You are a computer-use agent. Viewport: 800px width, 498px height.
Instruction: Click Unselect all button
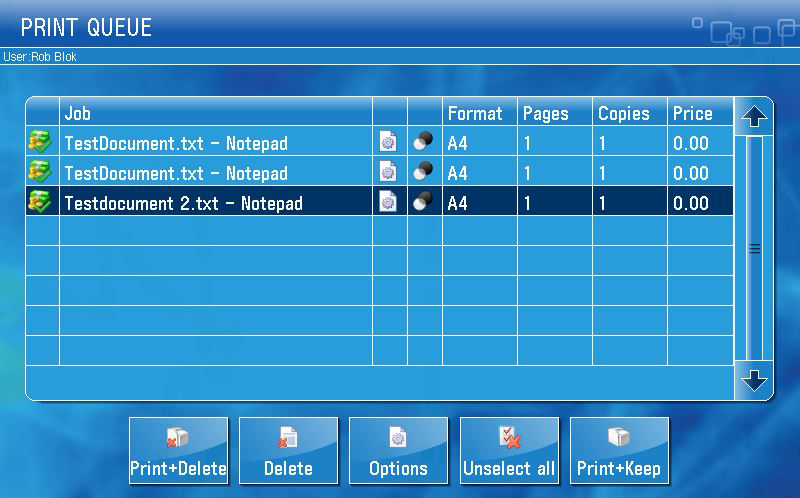(509, 451)
